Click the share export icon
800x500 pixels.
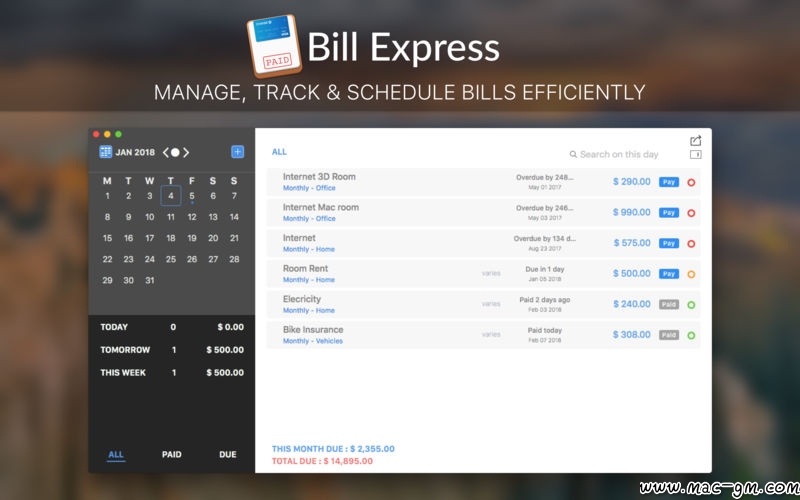[695, 140]
